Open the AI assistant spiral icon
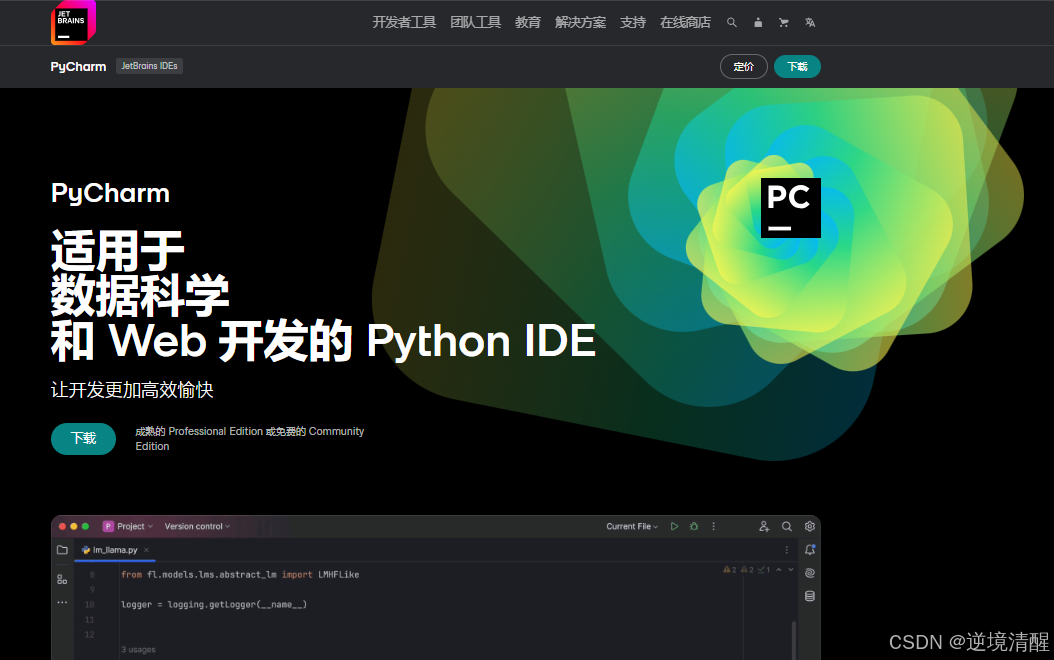The height and width of the screenshot is (660, 1054). (810, 573)
